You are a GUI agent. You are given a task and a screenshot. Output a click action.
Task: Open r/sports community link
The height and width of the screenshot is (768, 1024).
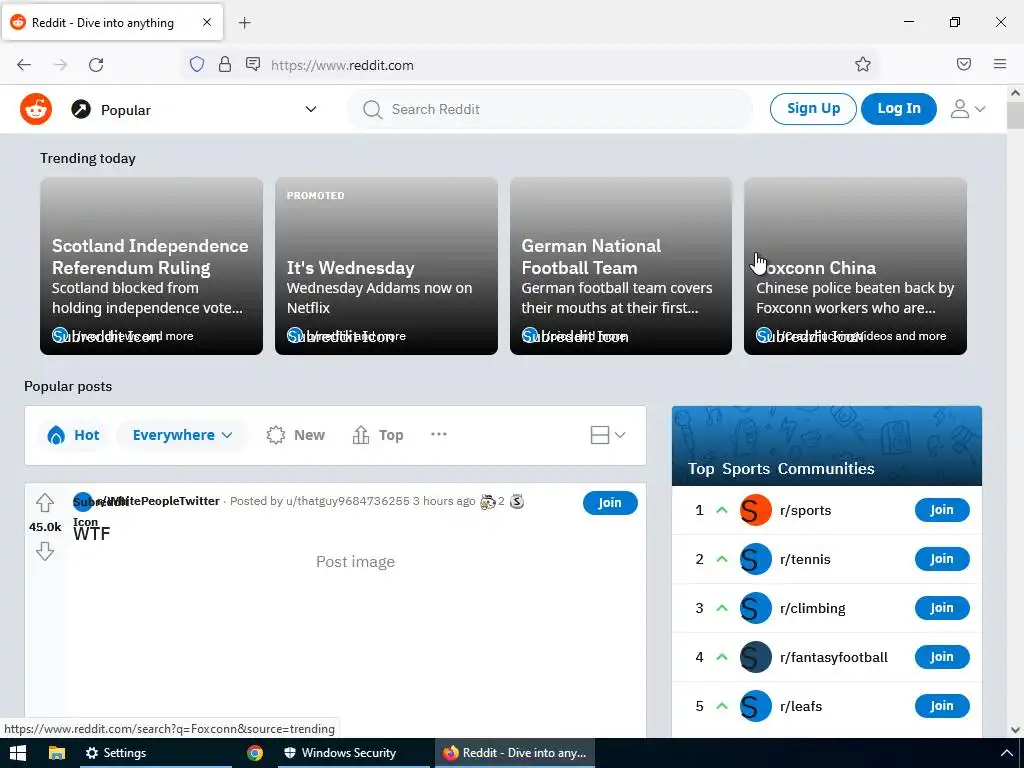tap(805, 510)
